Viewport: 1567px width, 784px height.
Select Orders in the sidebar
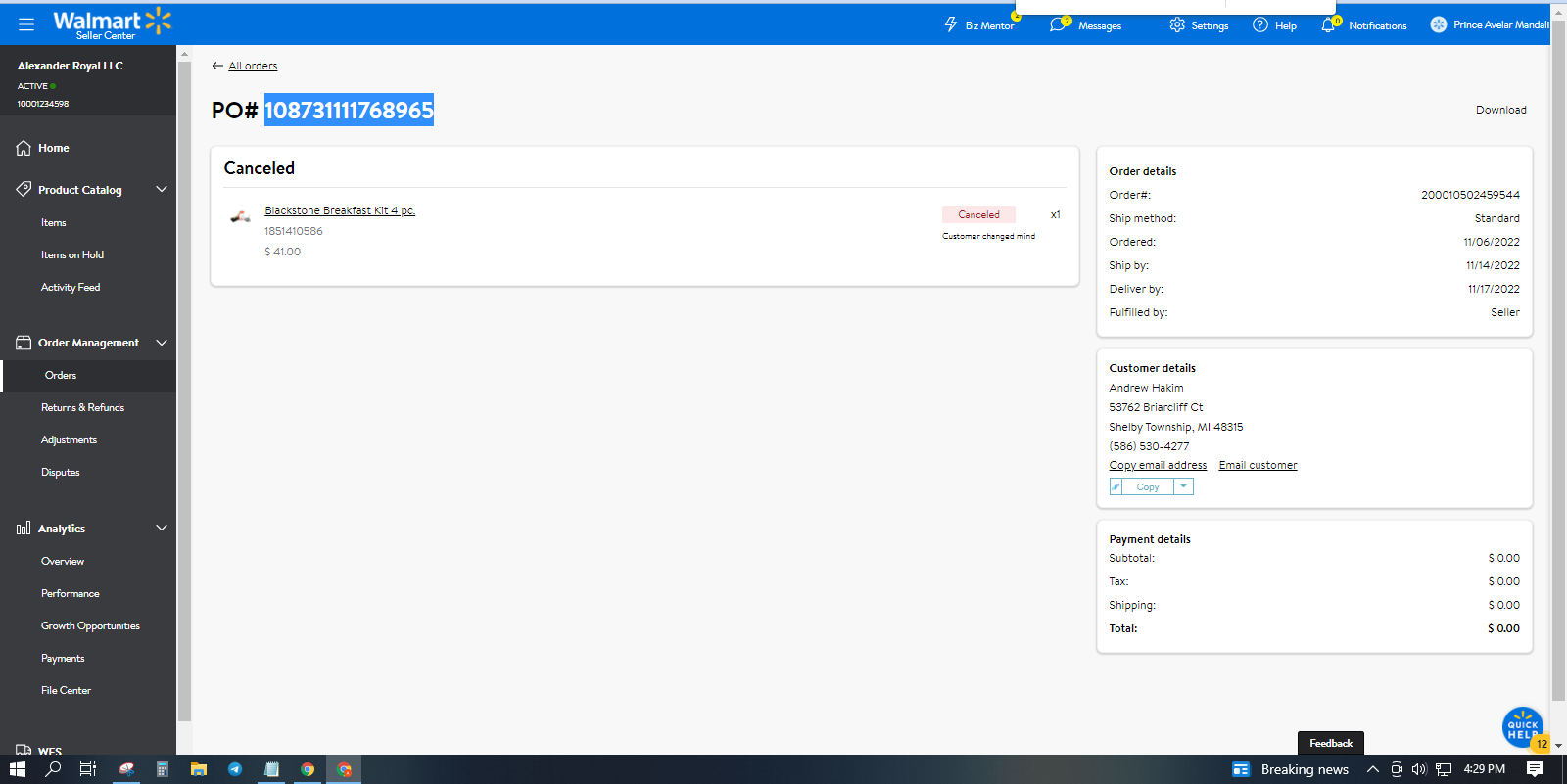click(61, 376)
